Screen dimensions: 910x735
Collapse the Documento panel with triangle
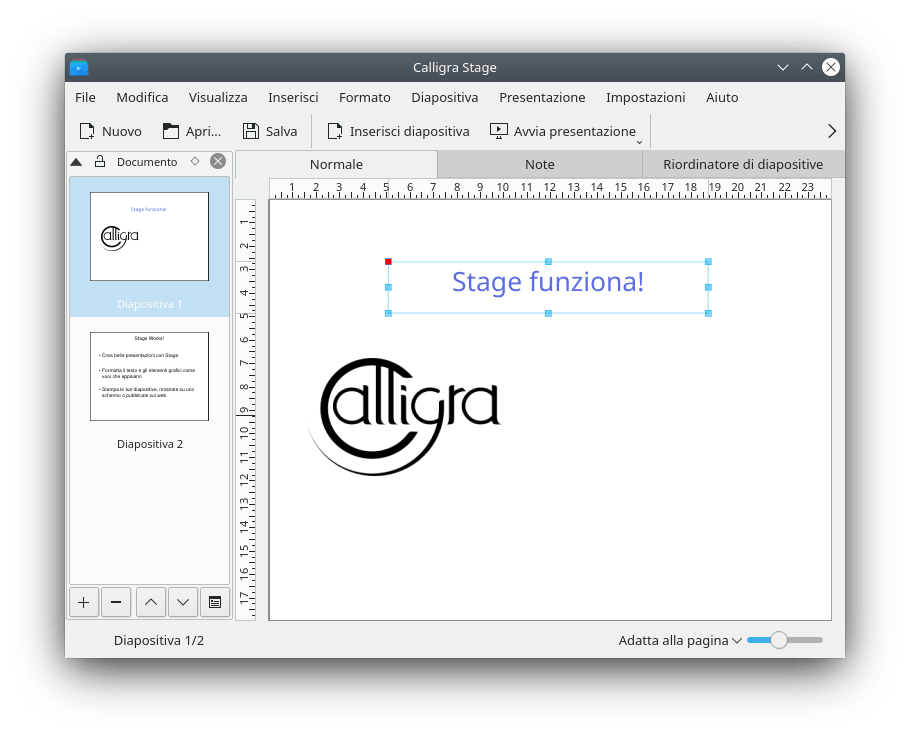click(76, 162)
